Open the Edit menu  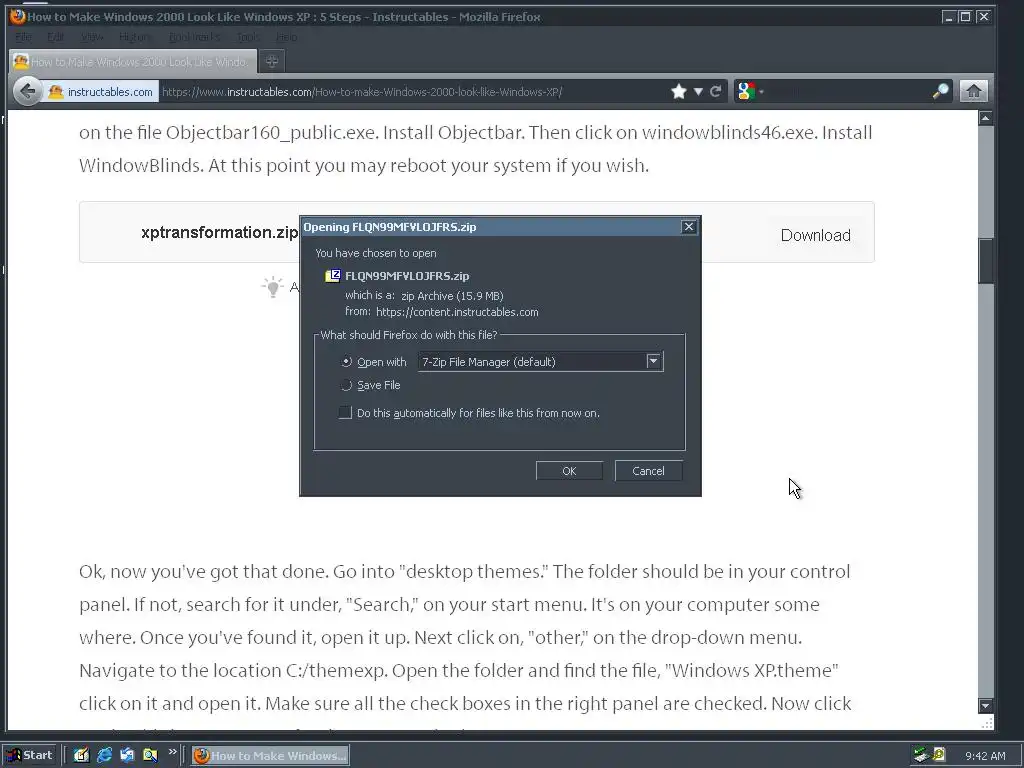click(56, 37)
